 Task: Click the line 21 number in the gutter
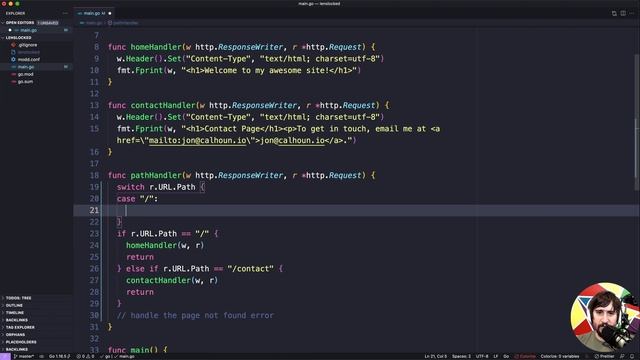[94, 211]
